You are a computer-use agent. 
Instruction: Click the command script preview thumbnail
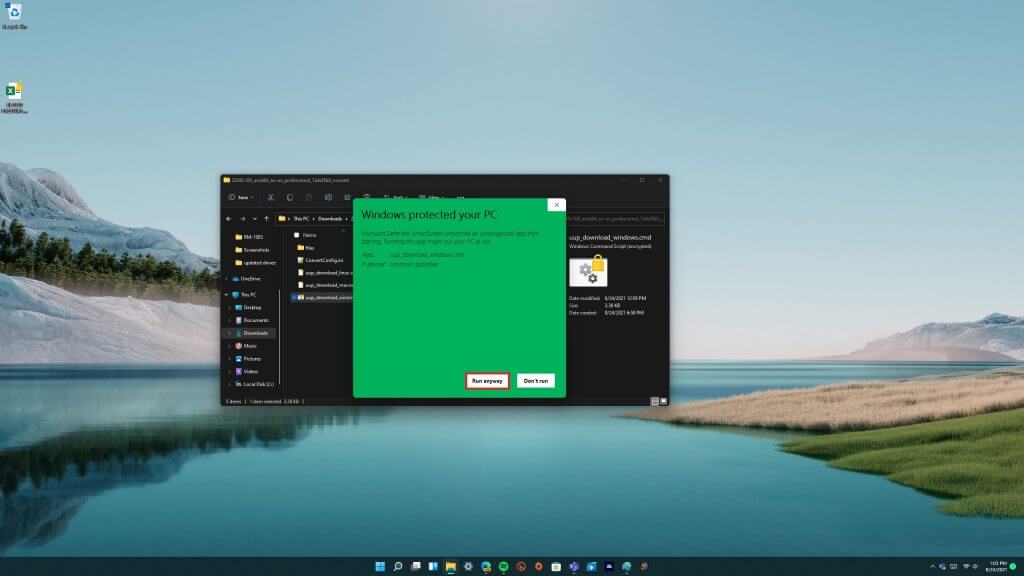coord(588,272)
